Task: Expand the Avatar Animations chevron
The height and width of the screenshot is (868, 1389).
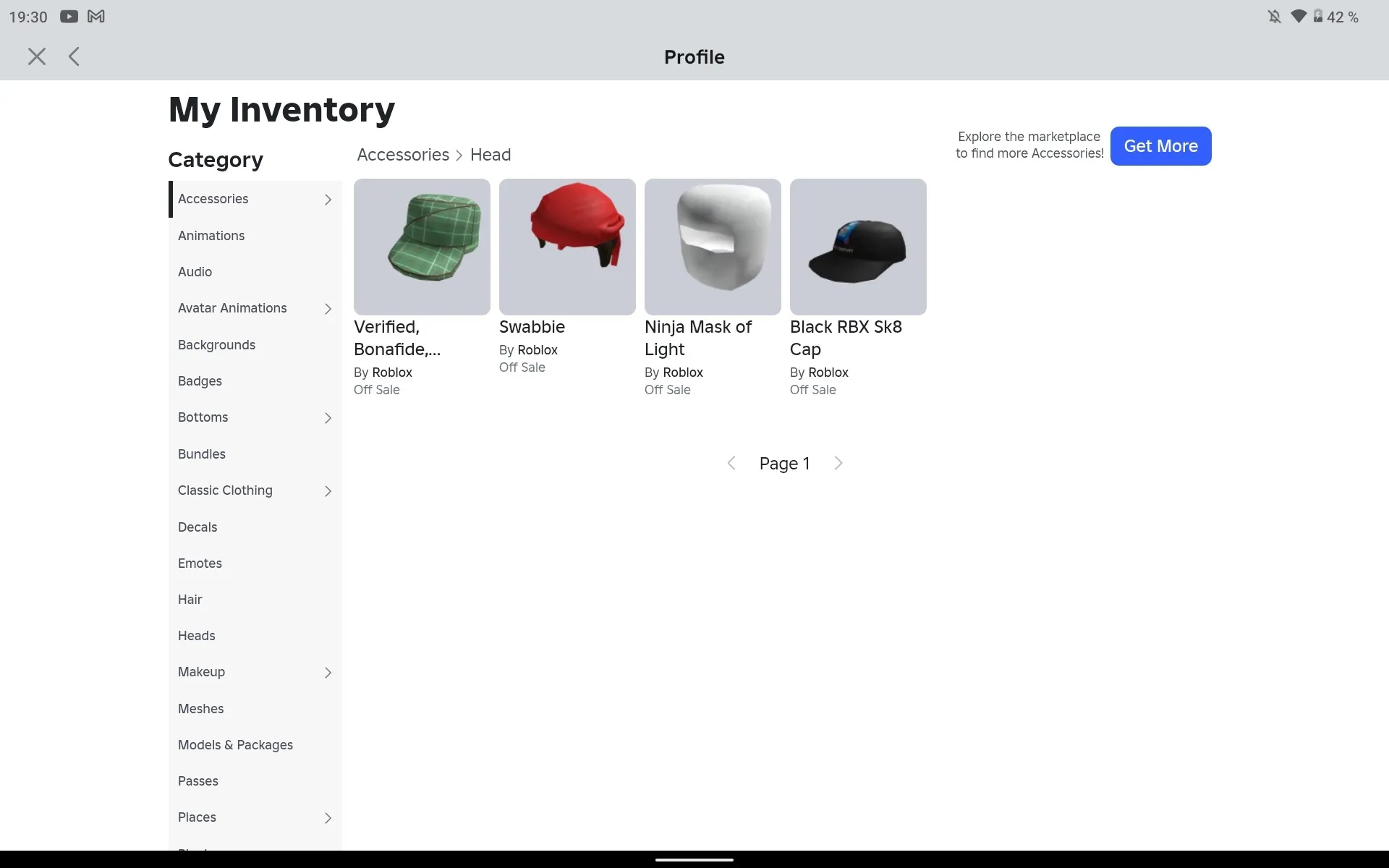Action: pyautogui.click(x=328, y=309)
